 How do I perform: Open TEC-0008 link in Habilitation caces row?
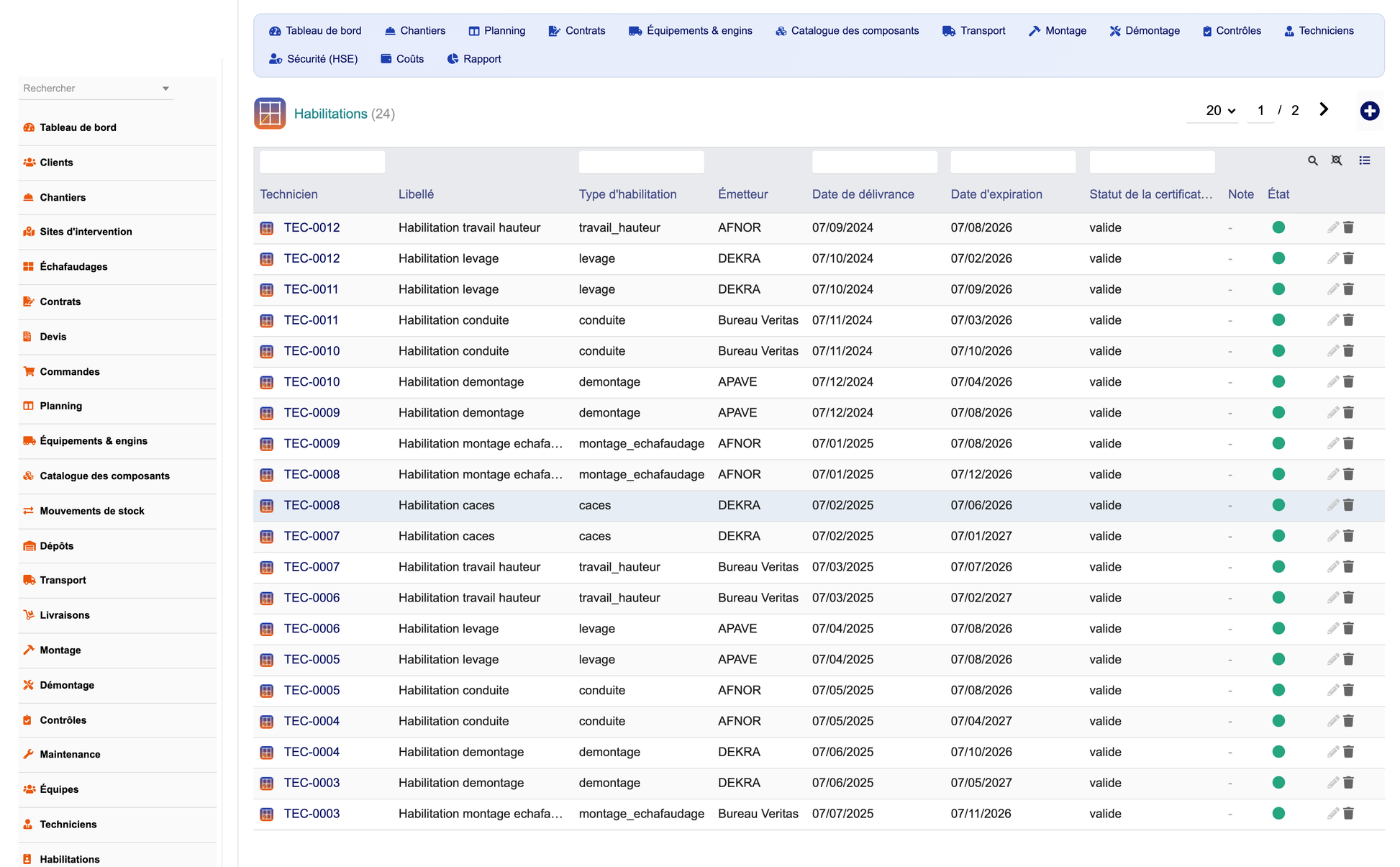(312, 505)
